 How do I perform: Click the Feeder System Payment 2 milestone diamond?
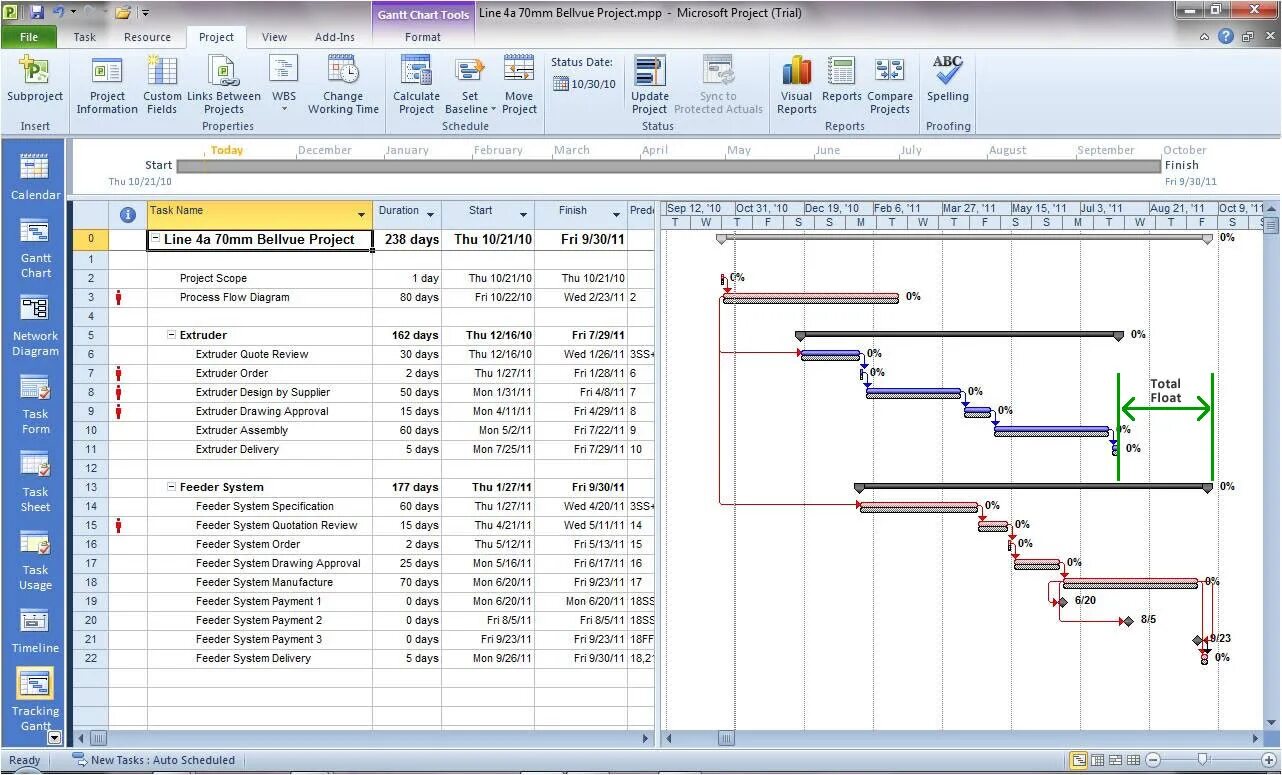coord(1128,621)
